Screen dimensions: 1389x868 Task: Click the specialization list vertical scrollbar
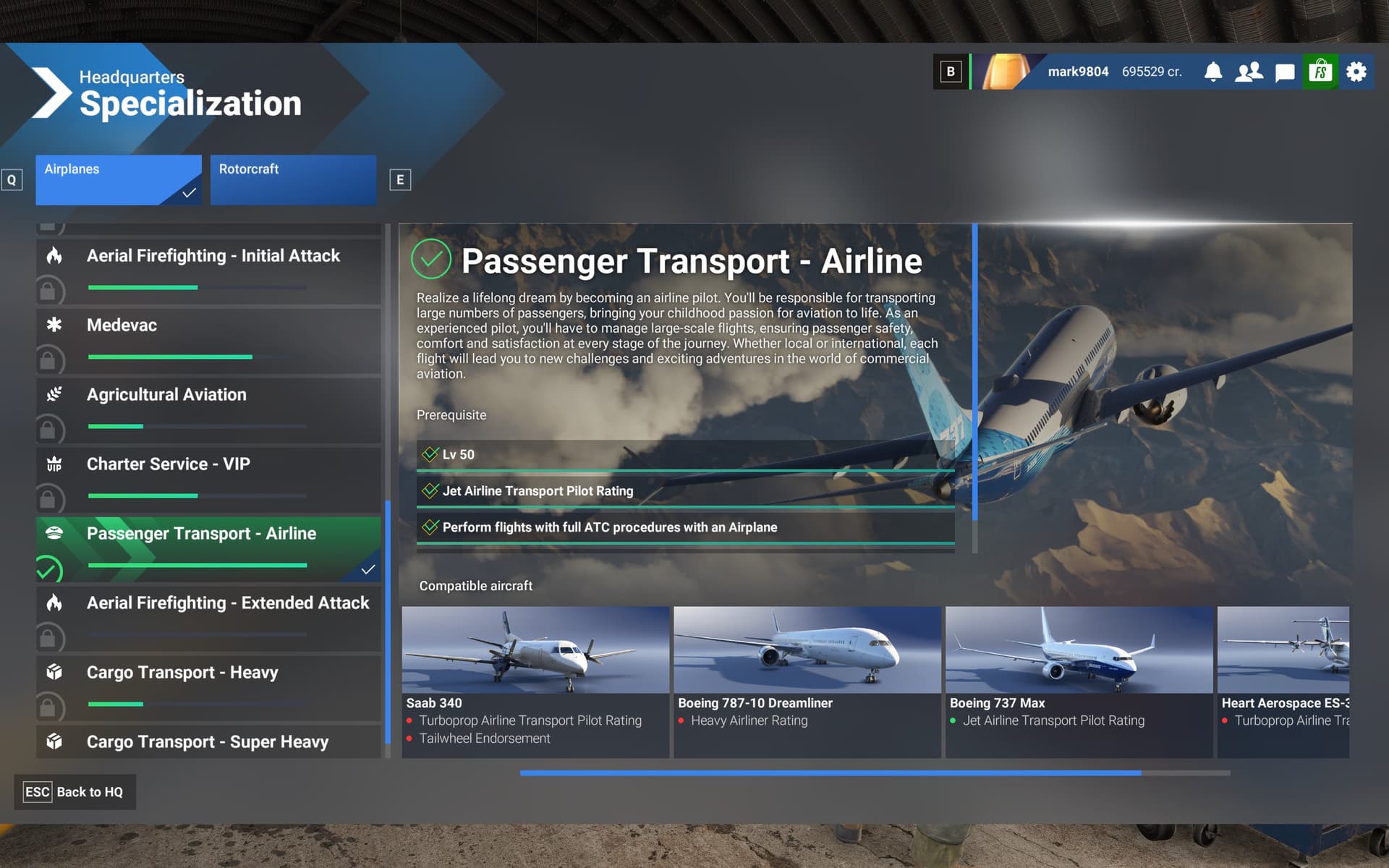tap(388, 622)
